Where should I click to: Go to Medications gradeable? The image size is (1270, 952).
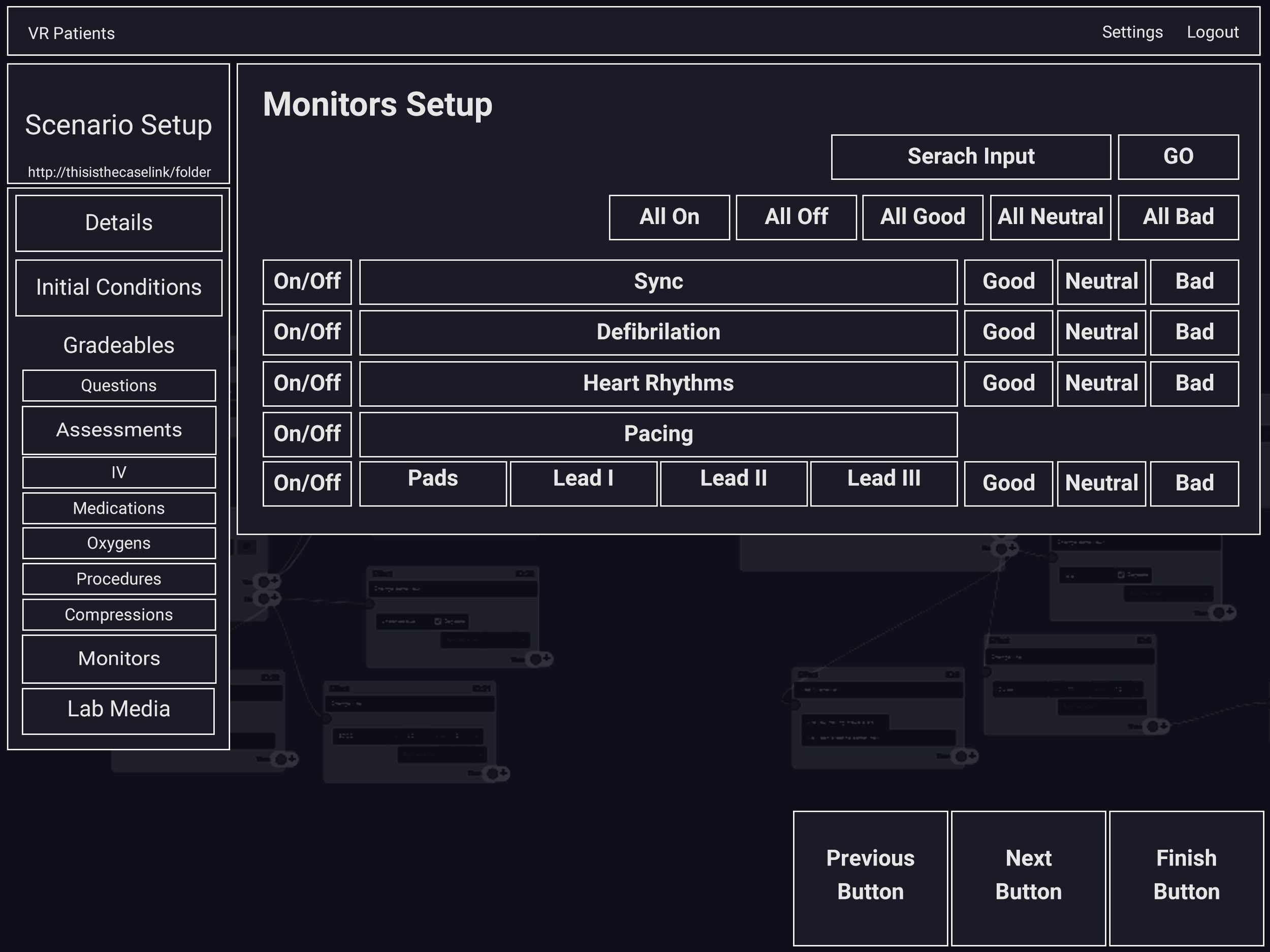119,508
